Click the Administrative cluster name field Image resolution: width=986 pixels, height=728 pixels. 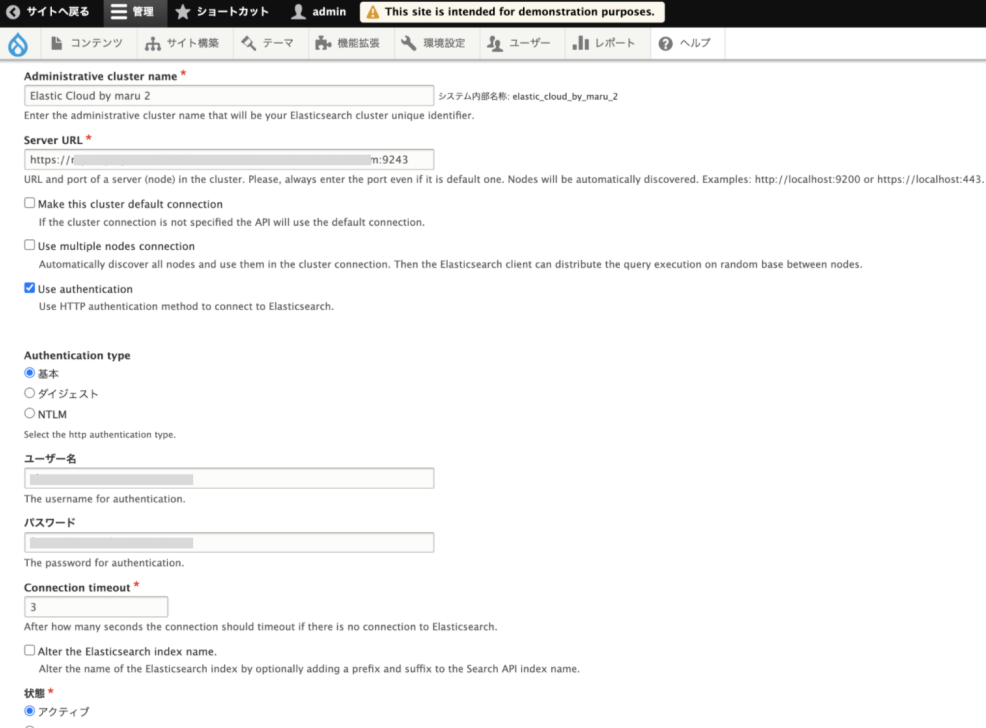click(x=229, y=96)
